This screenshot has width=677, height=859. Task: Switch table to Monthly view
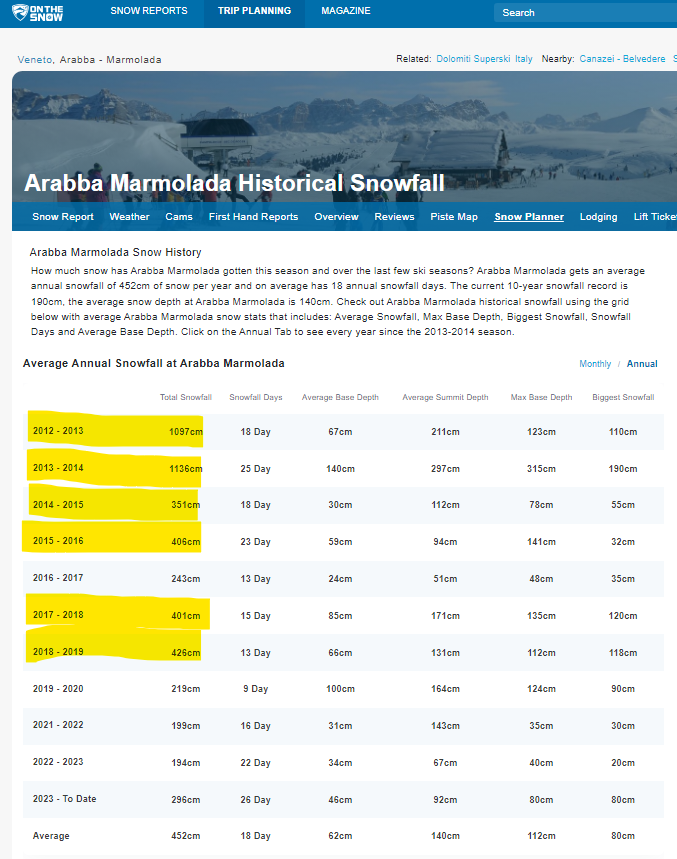595,364
